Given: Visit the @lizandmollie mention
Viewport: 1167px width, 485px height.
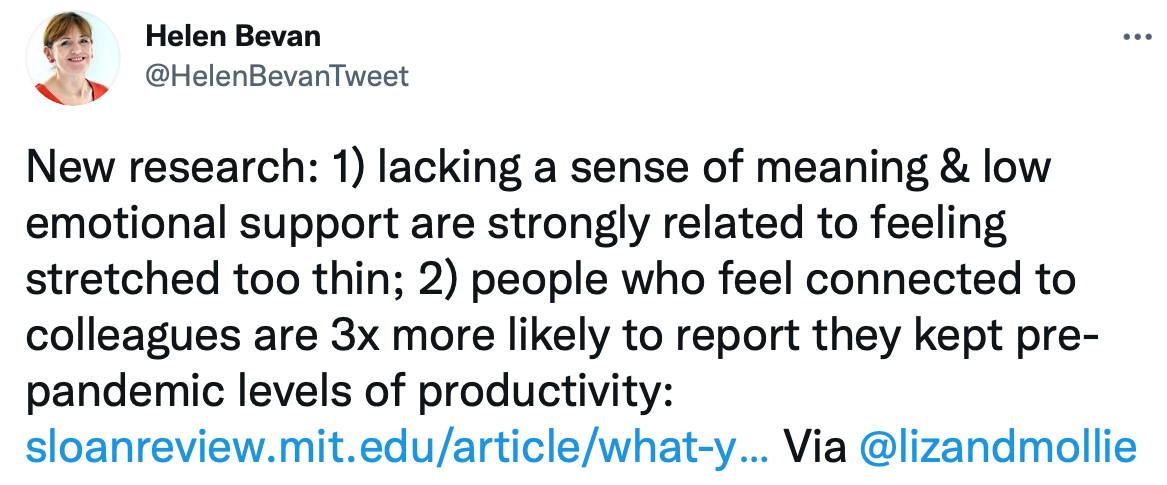Looking at the screenshot, I should click(998, 446).
